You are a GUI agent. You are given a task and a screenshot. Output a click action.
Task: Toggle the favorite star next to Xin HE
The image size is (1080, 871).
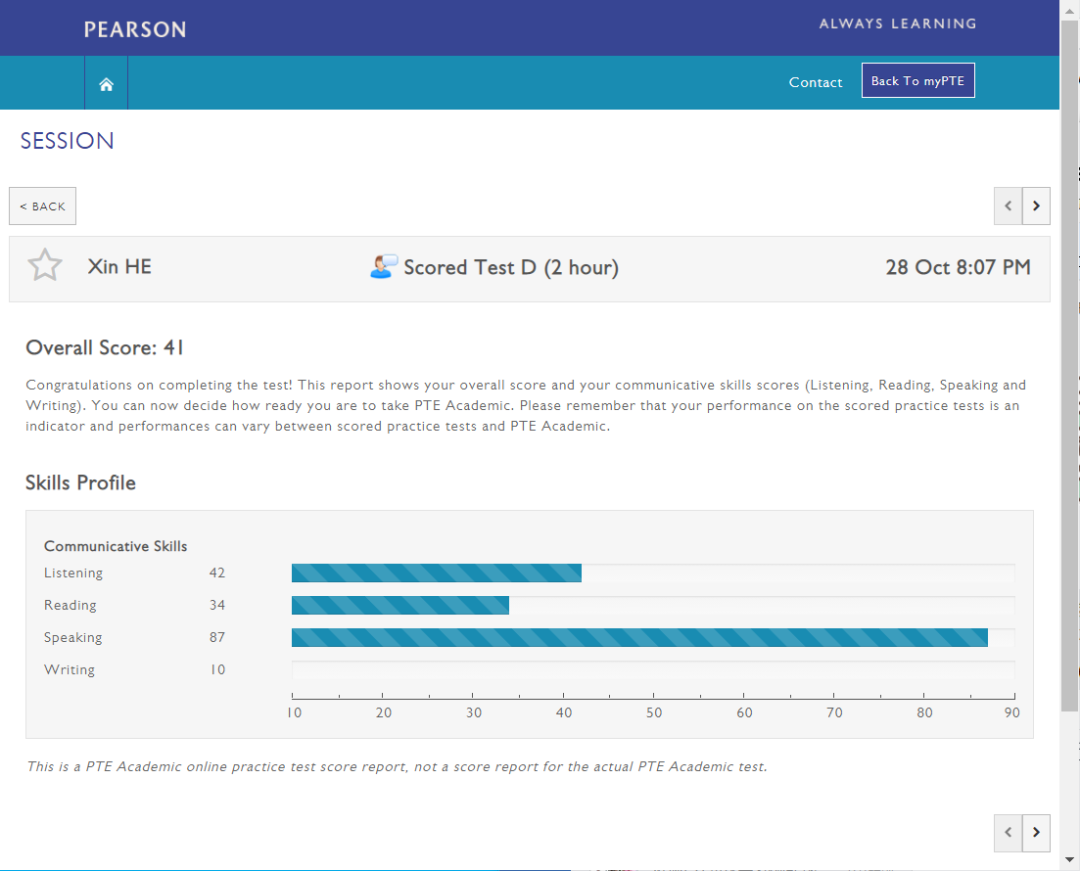pyautogui.click(x=45, y=265)
